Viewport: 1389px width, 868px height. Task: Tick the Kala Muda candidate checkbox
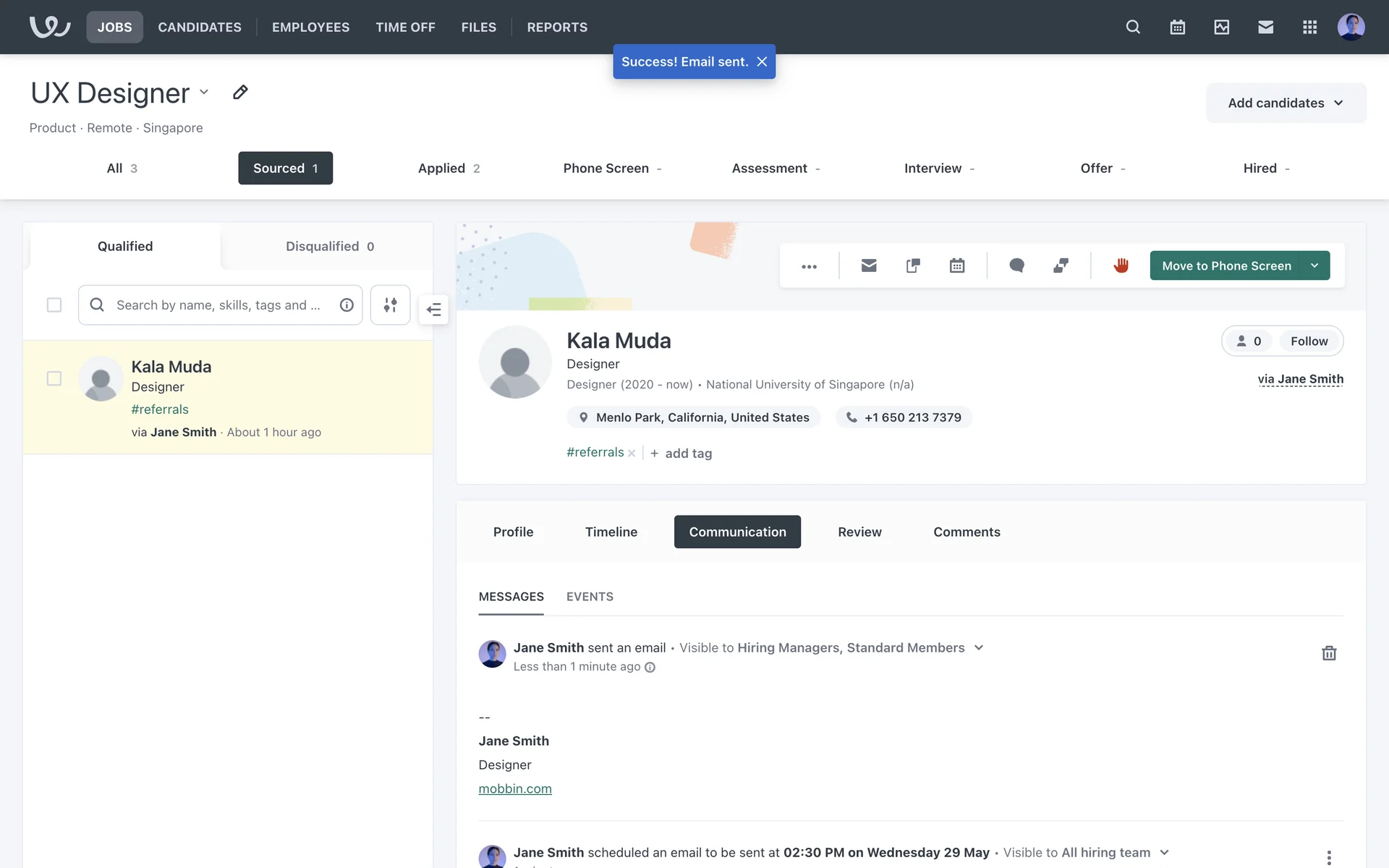(x=54, y=378)
